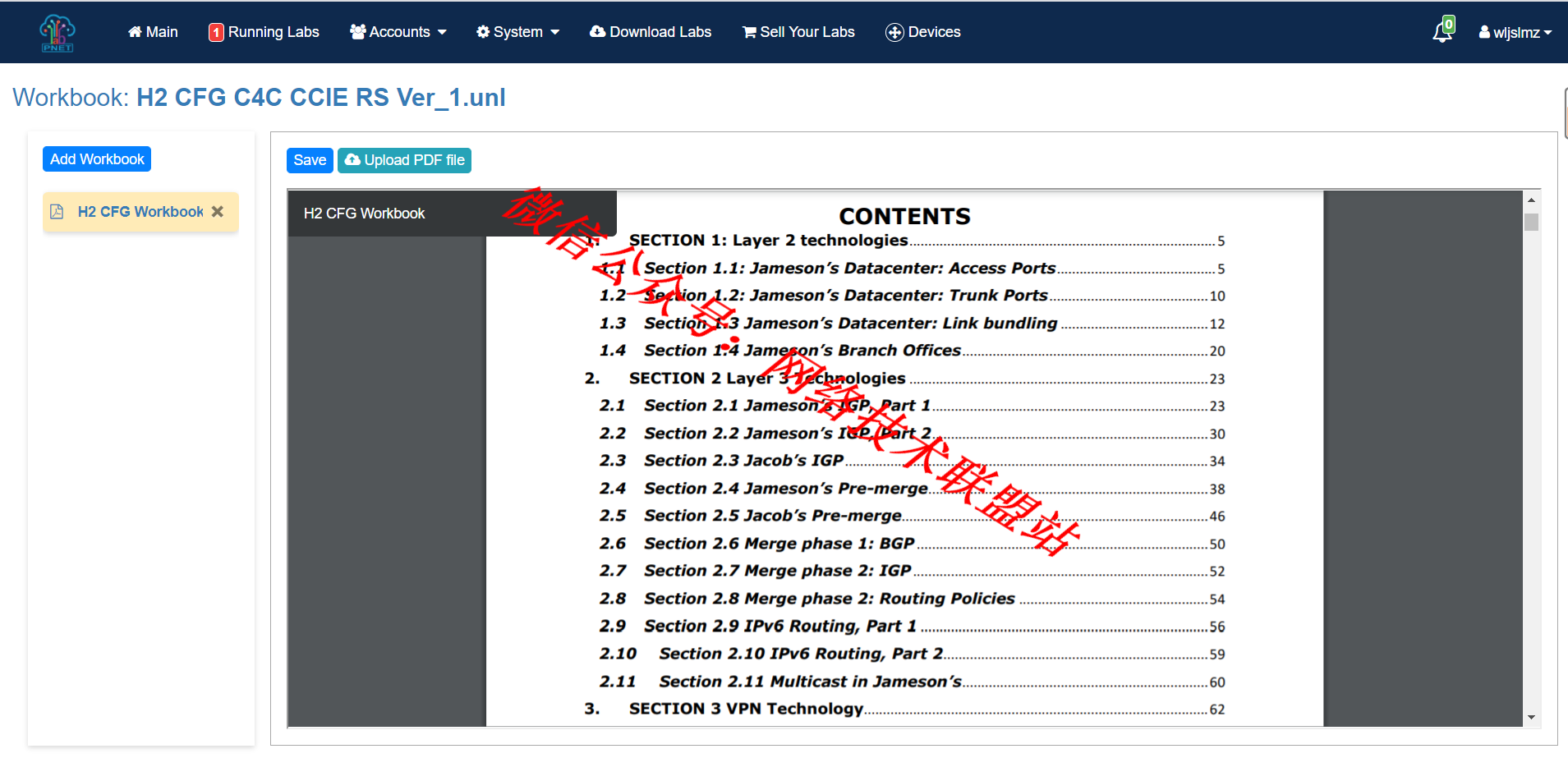Click the Add Workbook button
This screenshot has height=758, width=1568.
click(x=97, y=159)
